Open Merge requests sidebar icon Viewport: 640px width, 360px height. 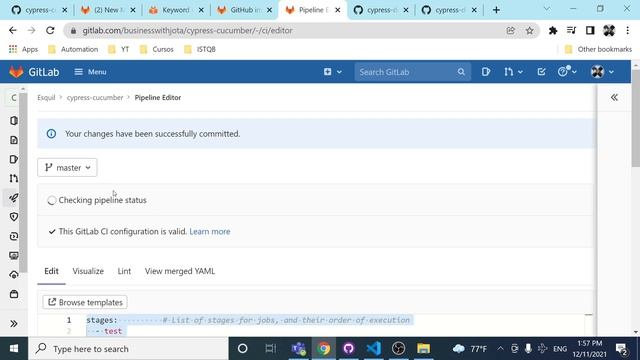tap(13, 178)
